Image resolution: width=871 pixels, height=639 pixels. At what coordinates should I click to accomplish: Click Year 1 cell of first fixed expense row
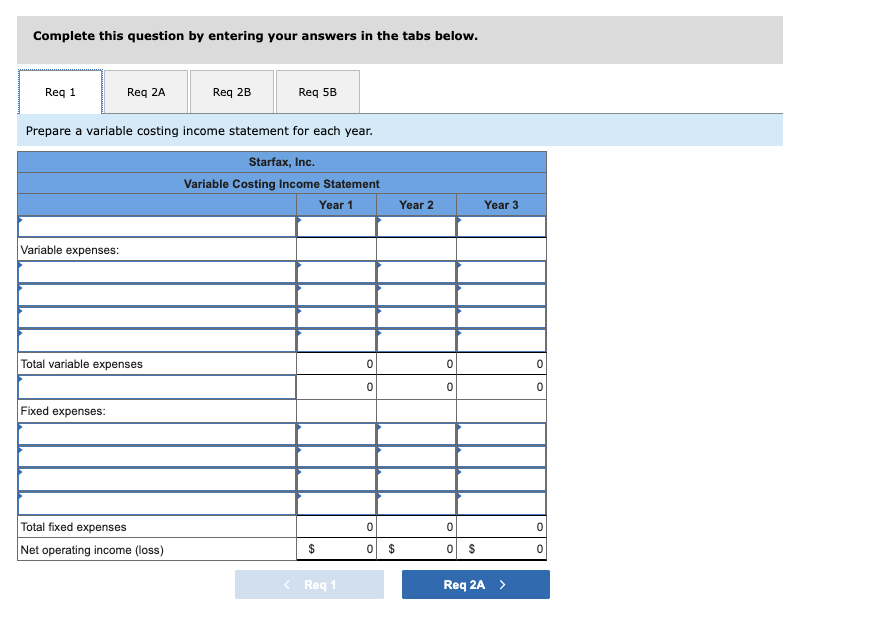click(x=336, y=434)
